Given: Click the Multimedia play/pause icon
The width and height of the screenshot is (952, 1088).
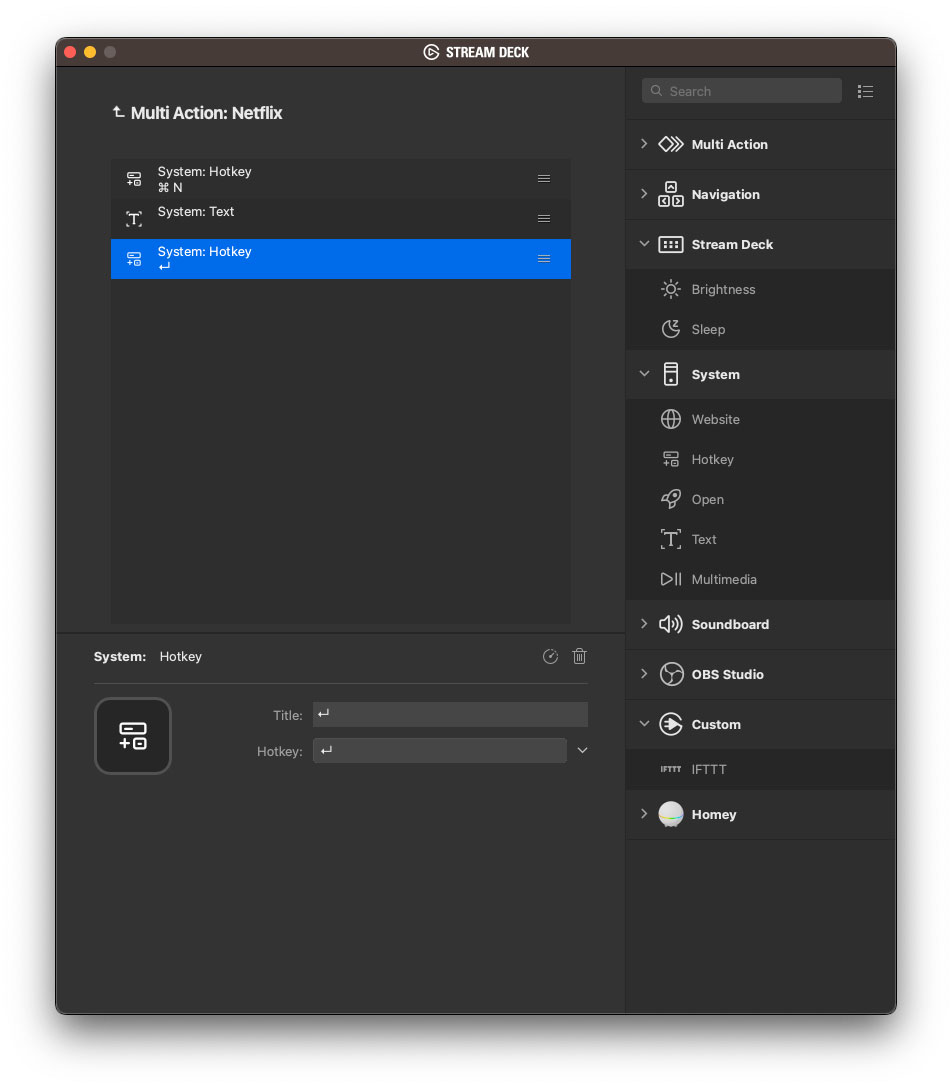Looking at the screenshot, I should (x=671, y=579).
